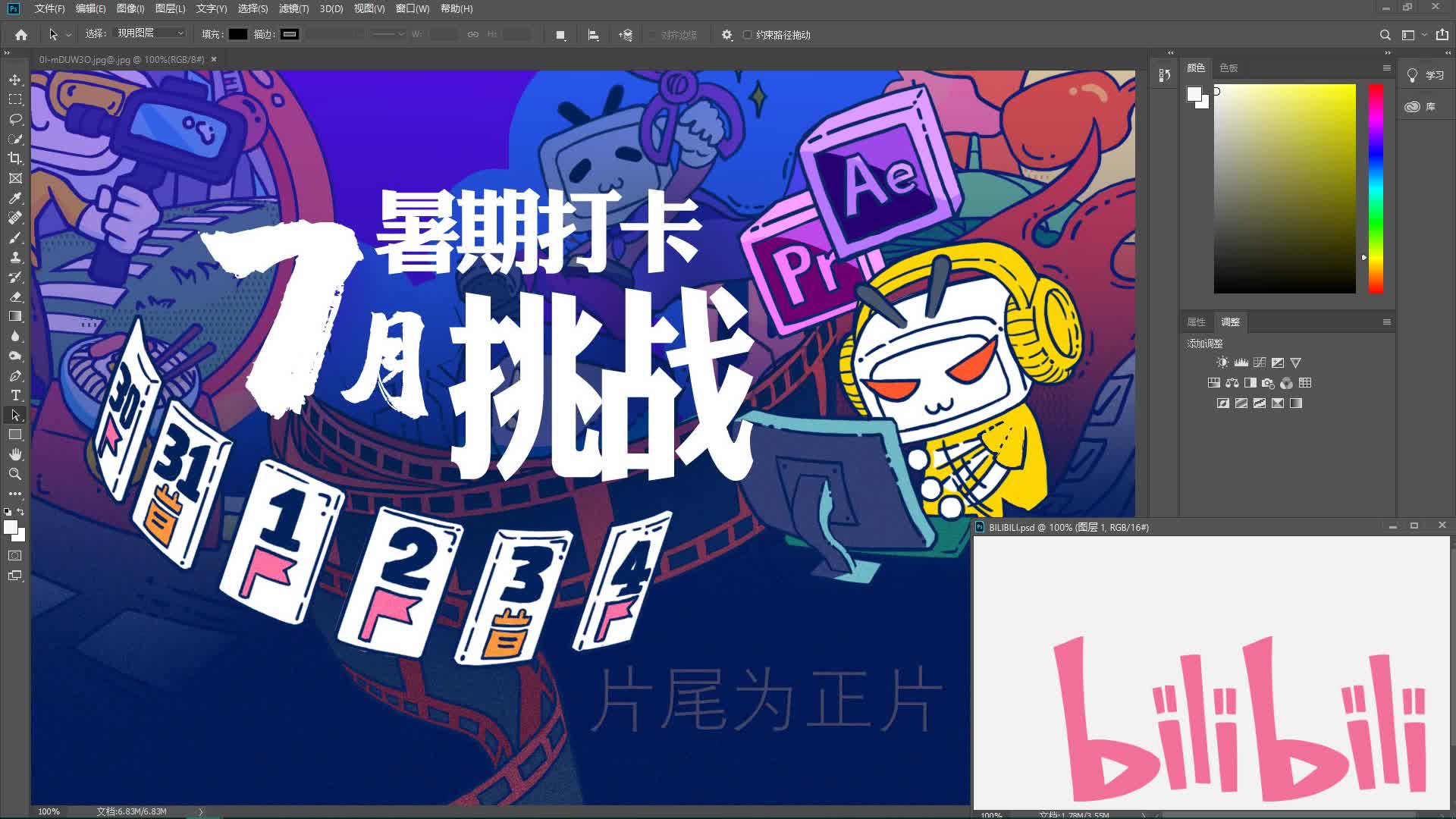Select the Eraser tool

15,297
